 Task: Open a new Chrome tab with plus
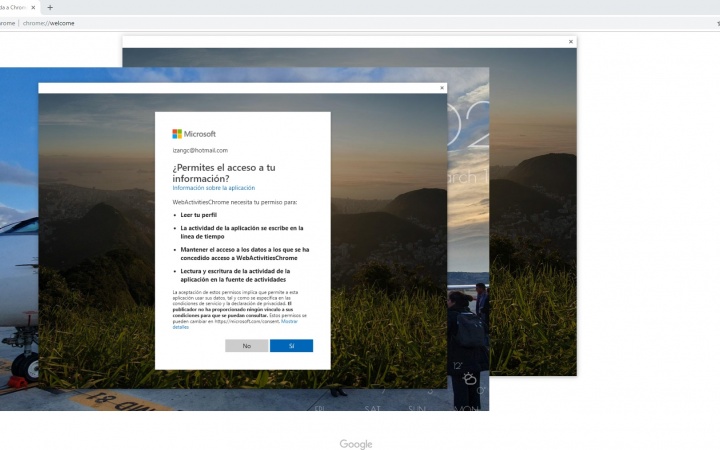click(50, 7)
